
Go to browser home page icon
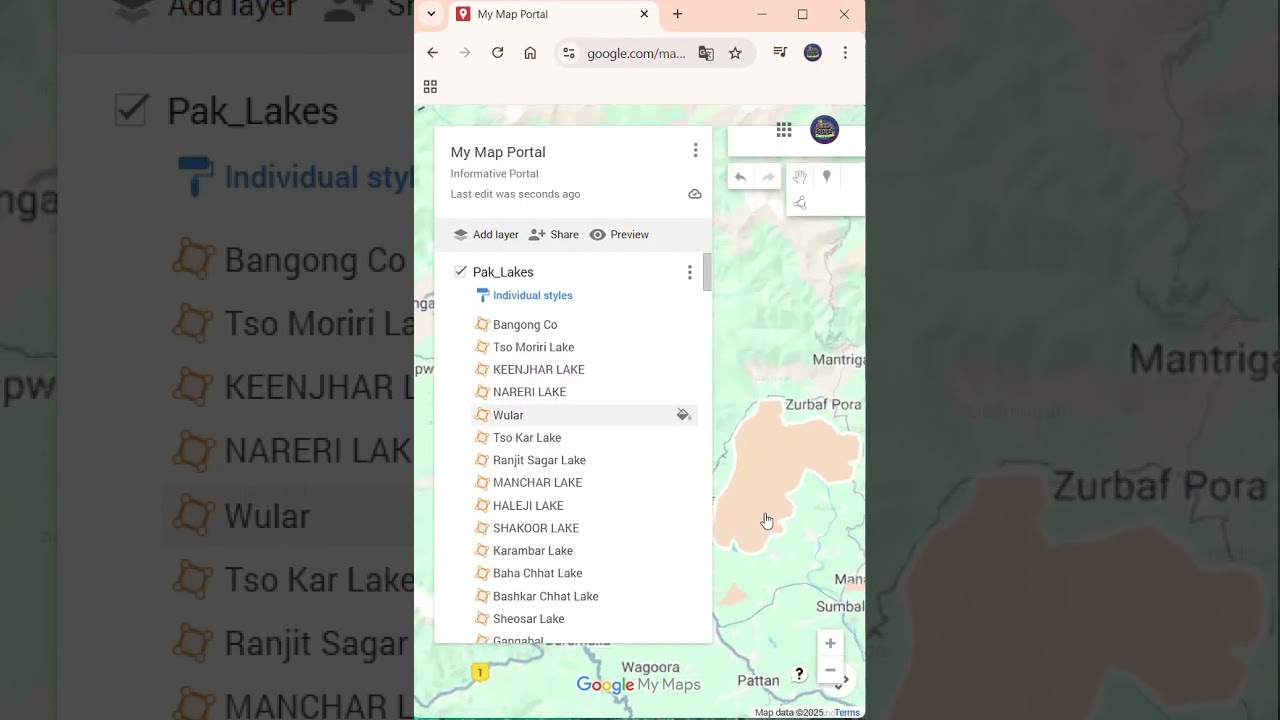click(x=530, y=53)
